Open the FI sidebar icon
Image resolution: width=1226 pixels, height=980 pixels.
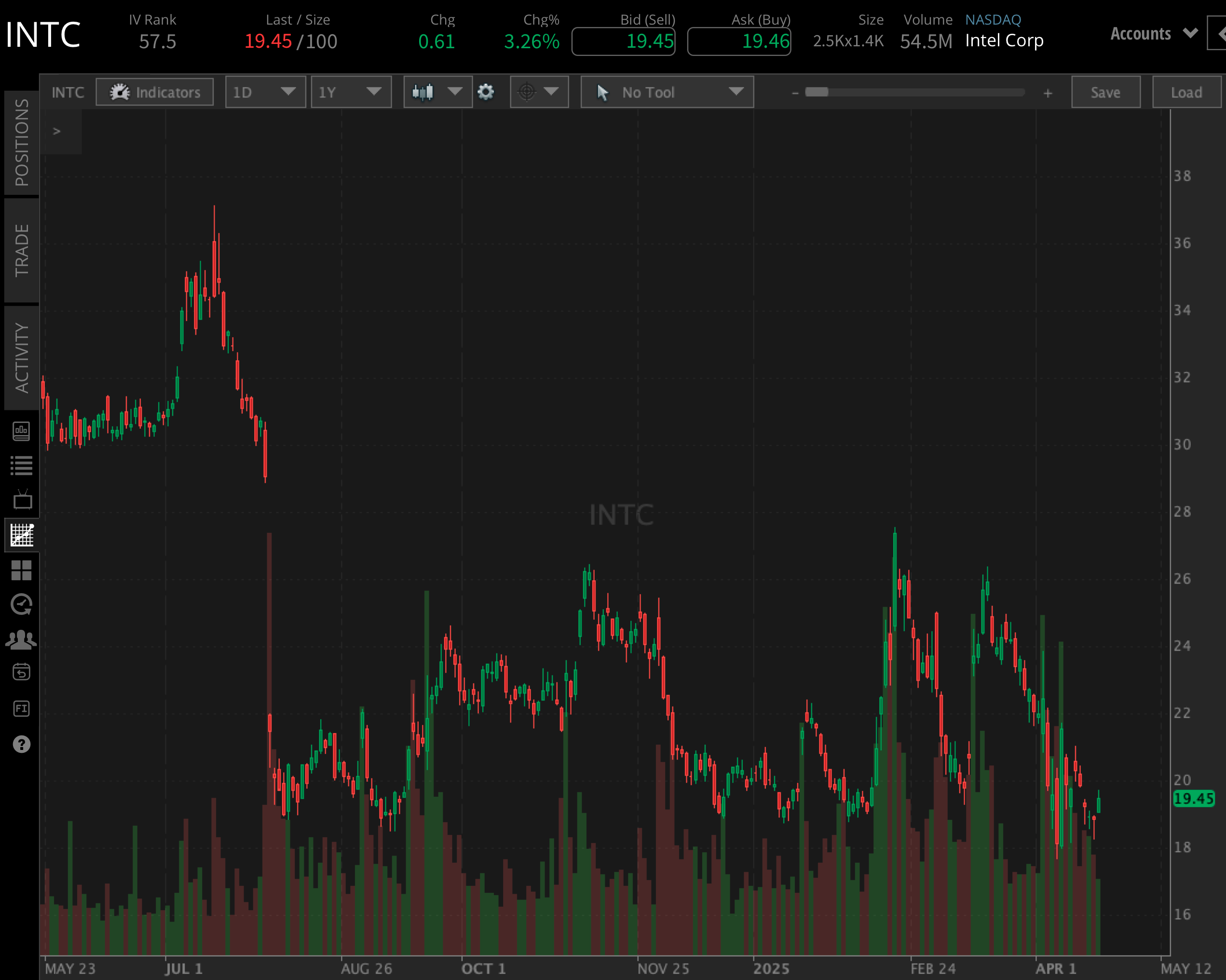tap(22, 708)
